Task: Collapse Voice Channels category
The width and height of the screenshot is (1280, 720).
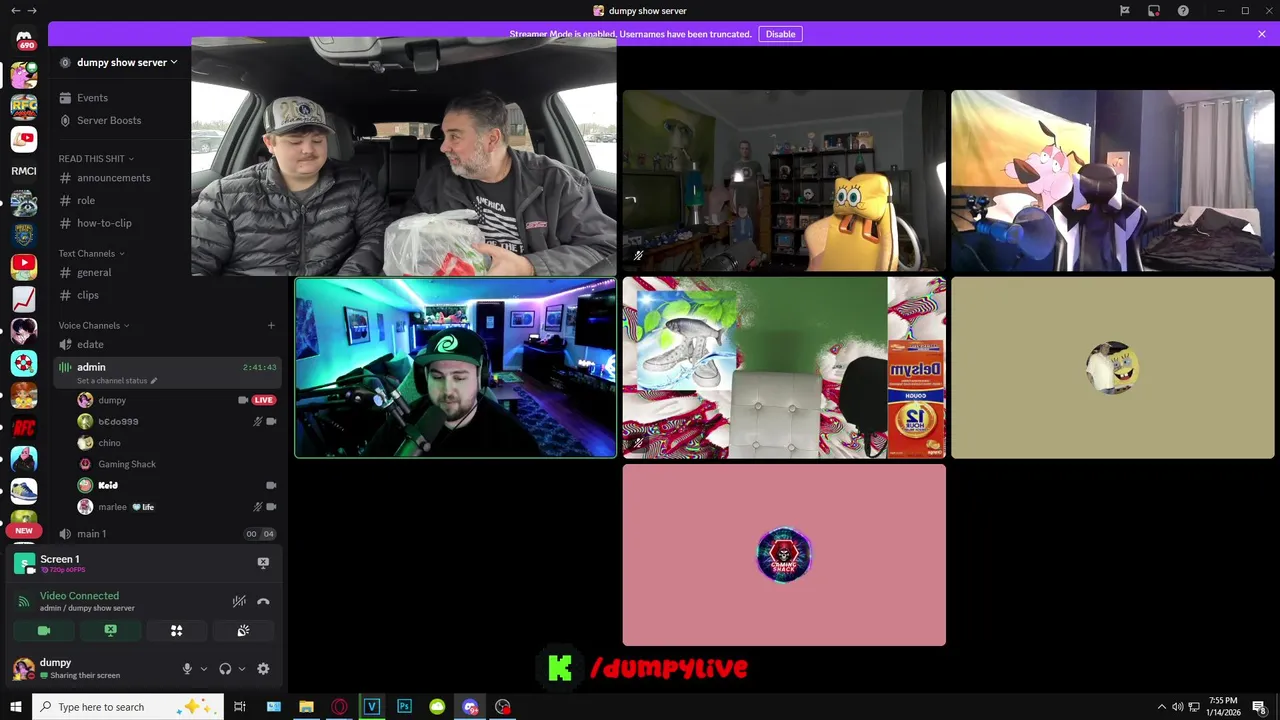Action: click(x=94, y=325)
